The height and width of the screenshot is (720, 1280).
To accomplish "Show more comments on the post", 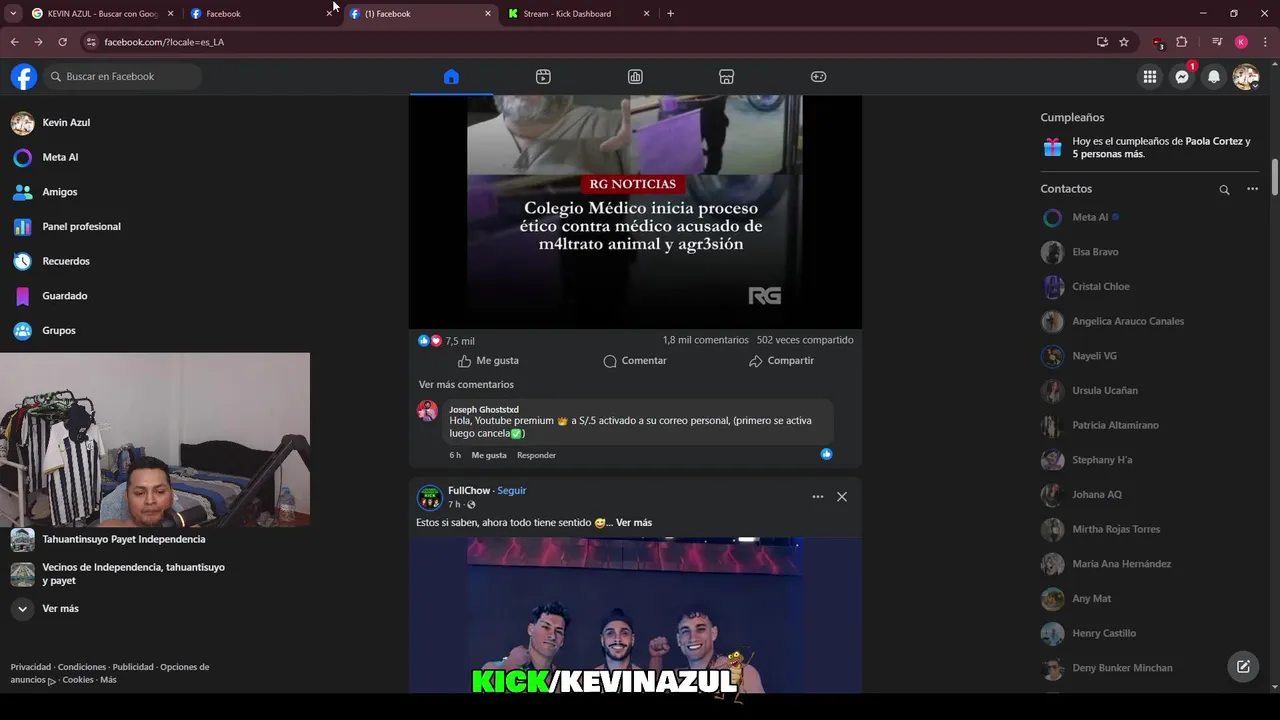I will [466, 385].
